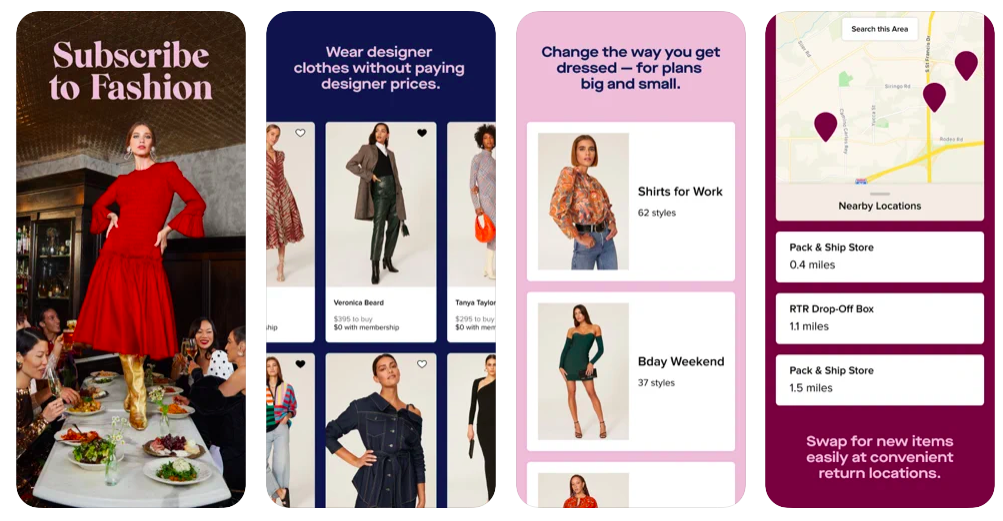Open the denim jacket product photo
The image size is (1003, 521).
[x=381, y=430]
